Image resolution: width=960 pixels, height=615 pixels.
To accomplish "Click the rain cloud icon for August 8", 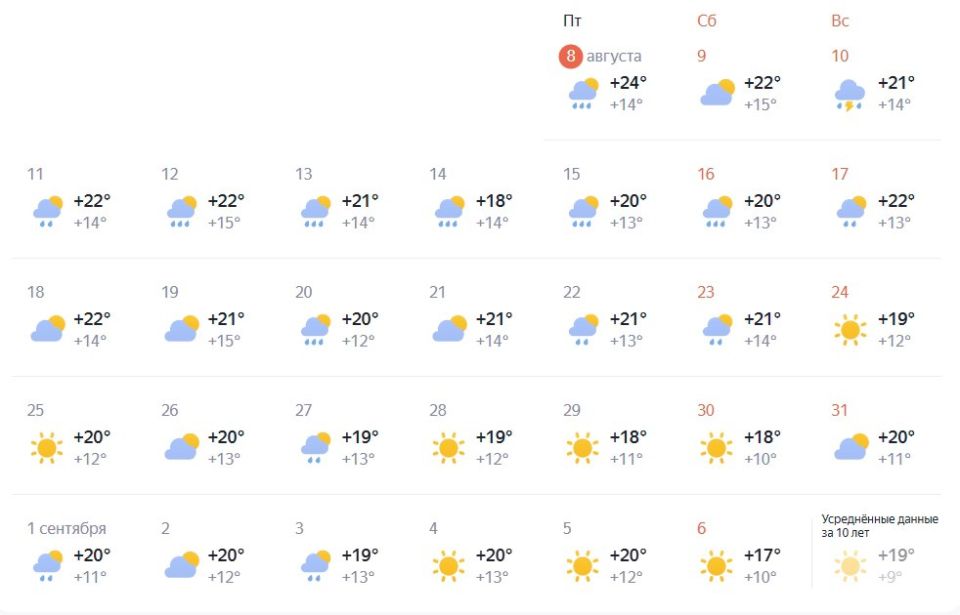I will [583, 94].
